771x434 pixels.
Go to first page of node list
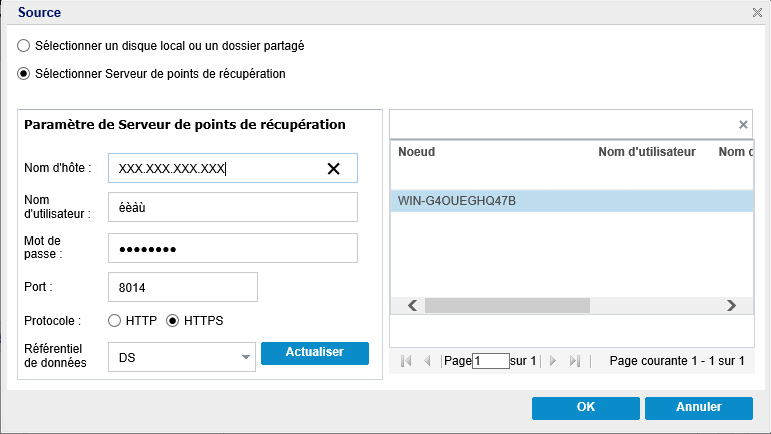click(x=406, y=361)
